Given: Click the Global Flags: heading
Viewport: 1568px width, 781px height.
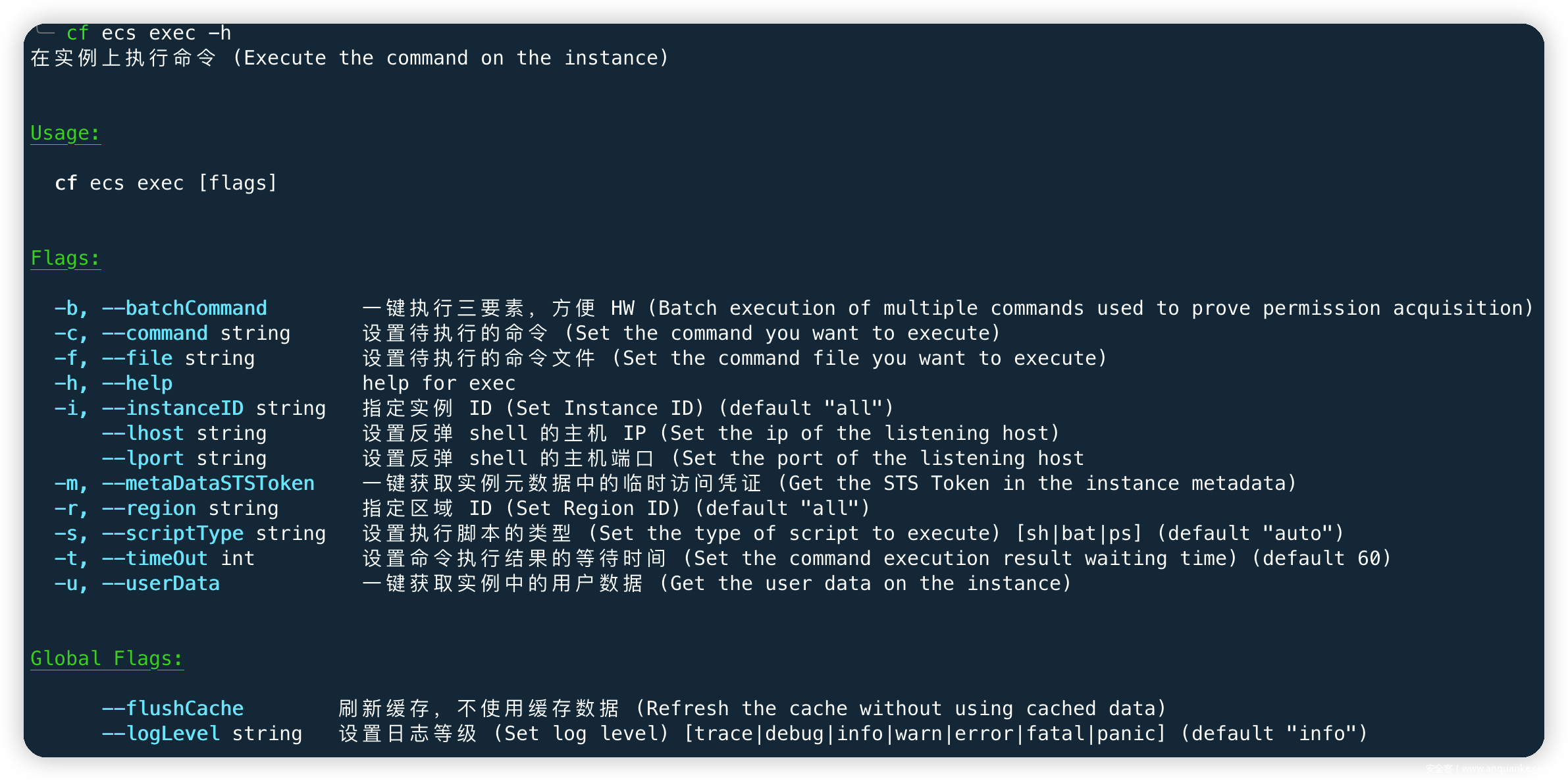Looking at the screenshot, I should pos(107,659).
